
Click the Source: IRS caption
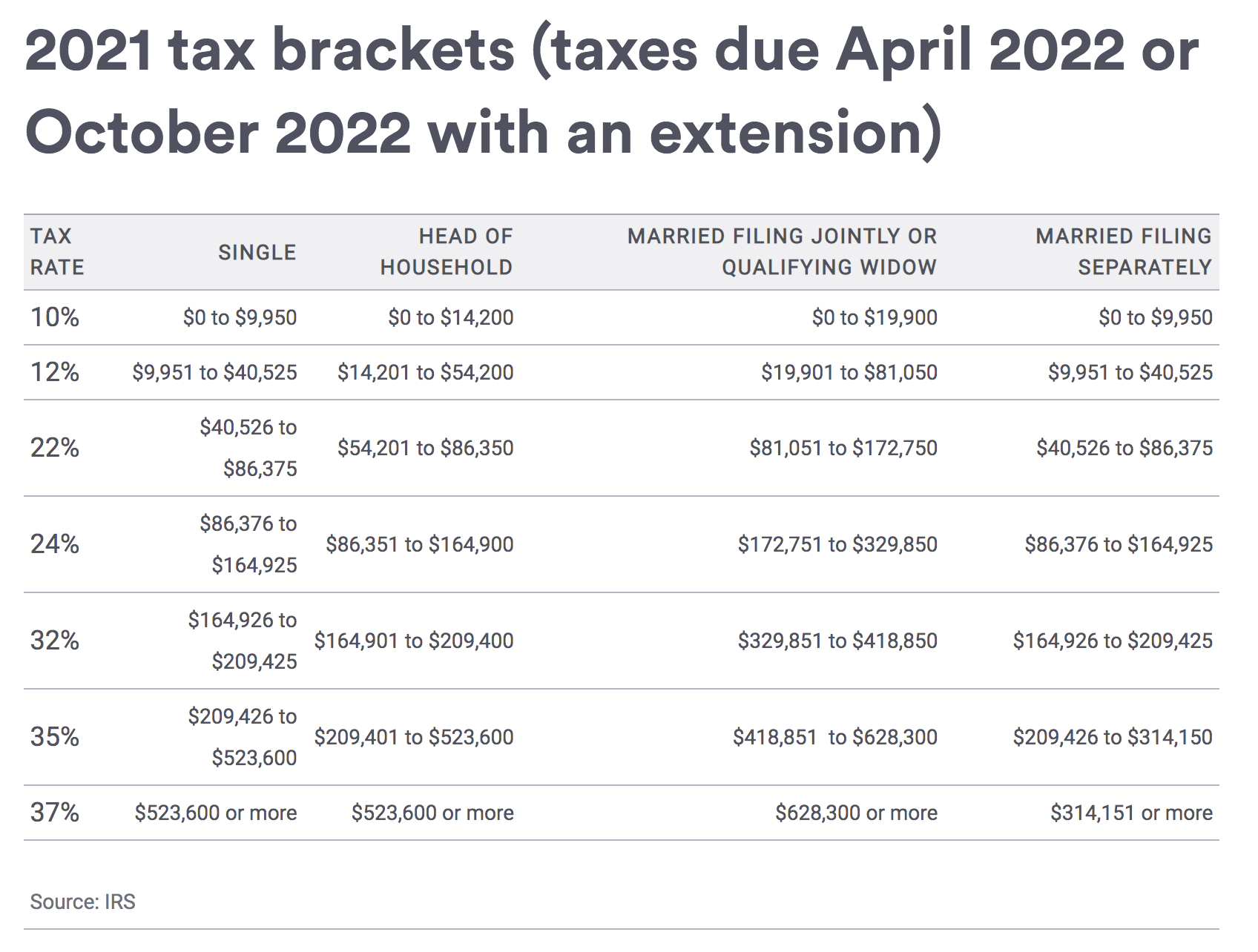coord(82,902)
